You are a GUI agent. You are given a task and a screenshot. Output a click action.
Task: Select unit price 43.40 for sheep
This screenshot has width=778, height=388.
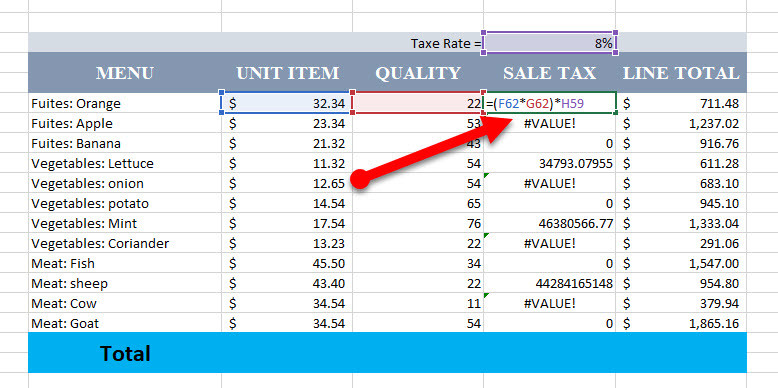(x=287, y=283)
